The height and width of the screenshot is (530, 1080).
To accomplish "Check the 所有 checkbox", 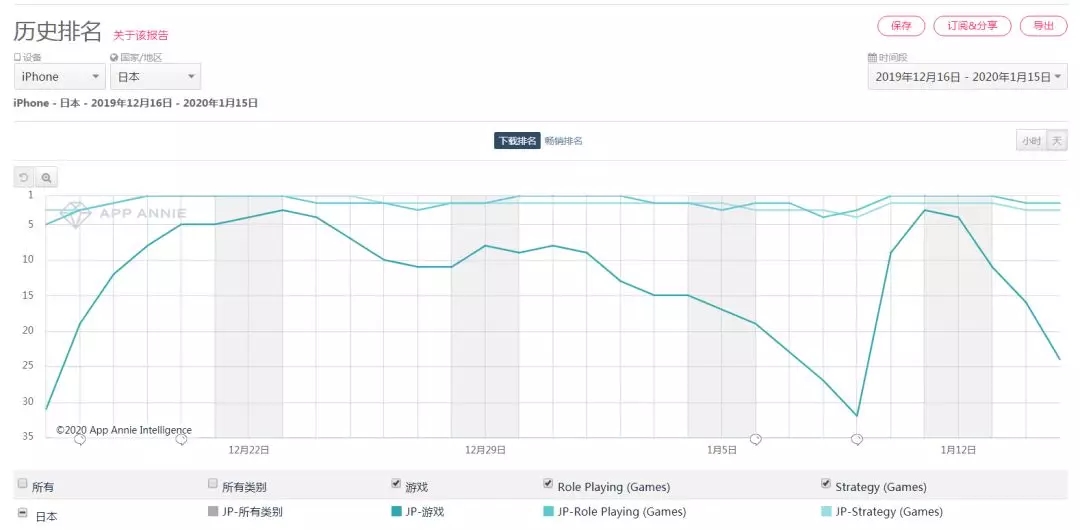I will (22, 484).
